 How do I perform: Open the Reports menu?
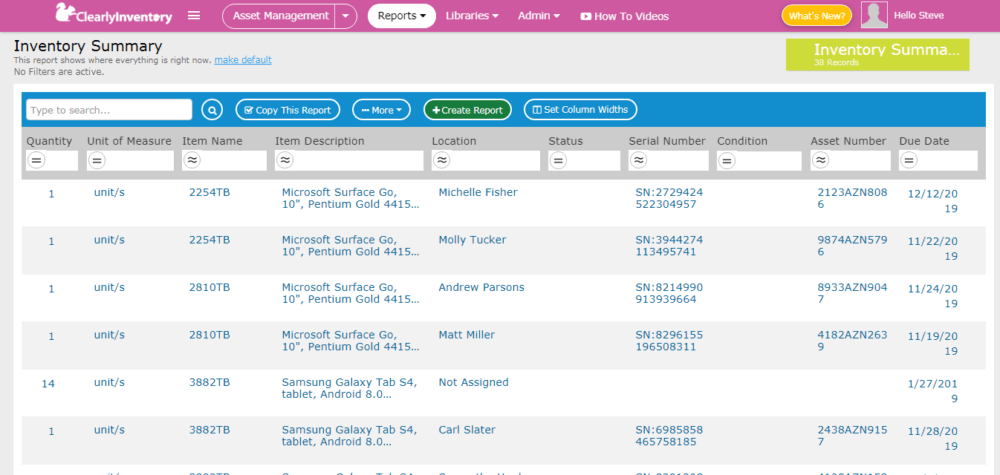pyautogui.click(x=402, y=16)
